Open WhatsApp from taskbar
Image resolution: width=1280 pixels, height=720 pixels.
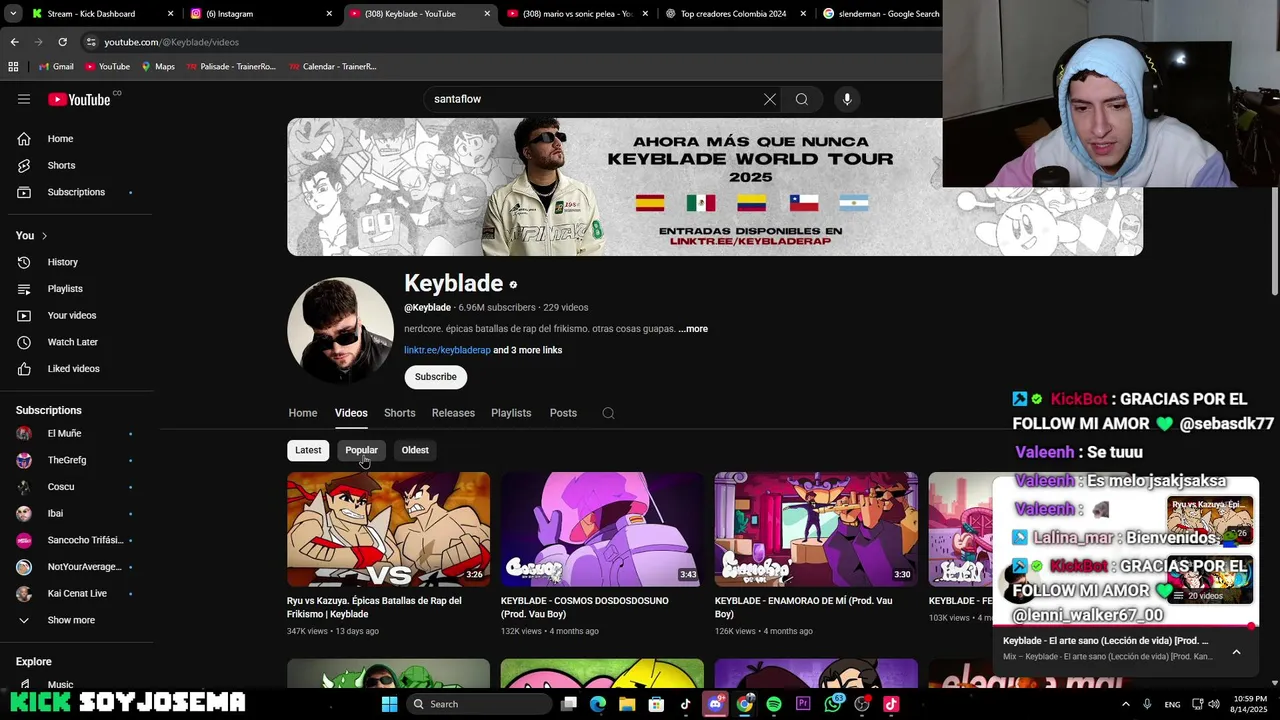[833, 704]
